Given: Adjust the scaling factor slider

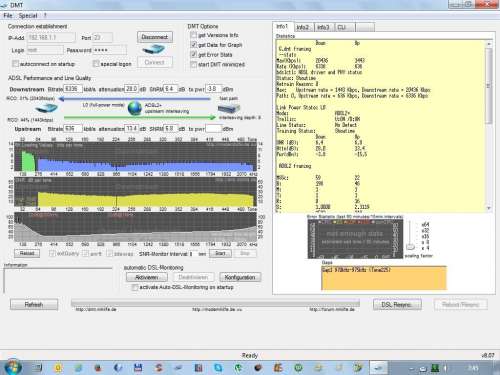Looking at the screenshot, I should (411, 247).
